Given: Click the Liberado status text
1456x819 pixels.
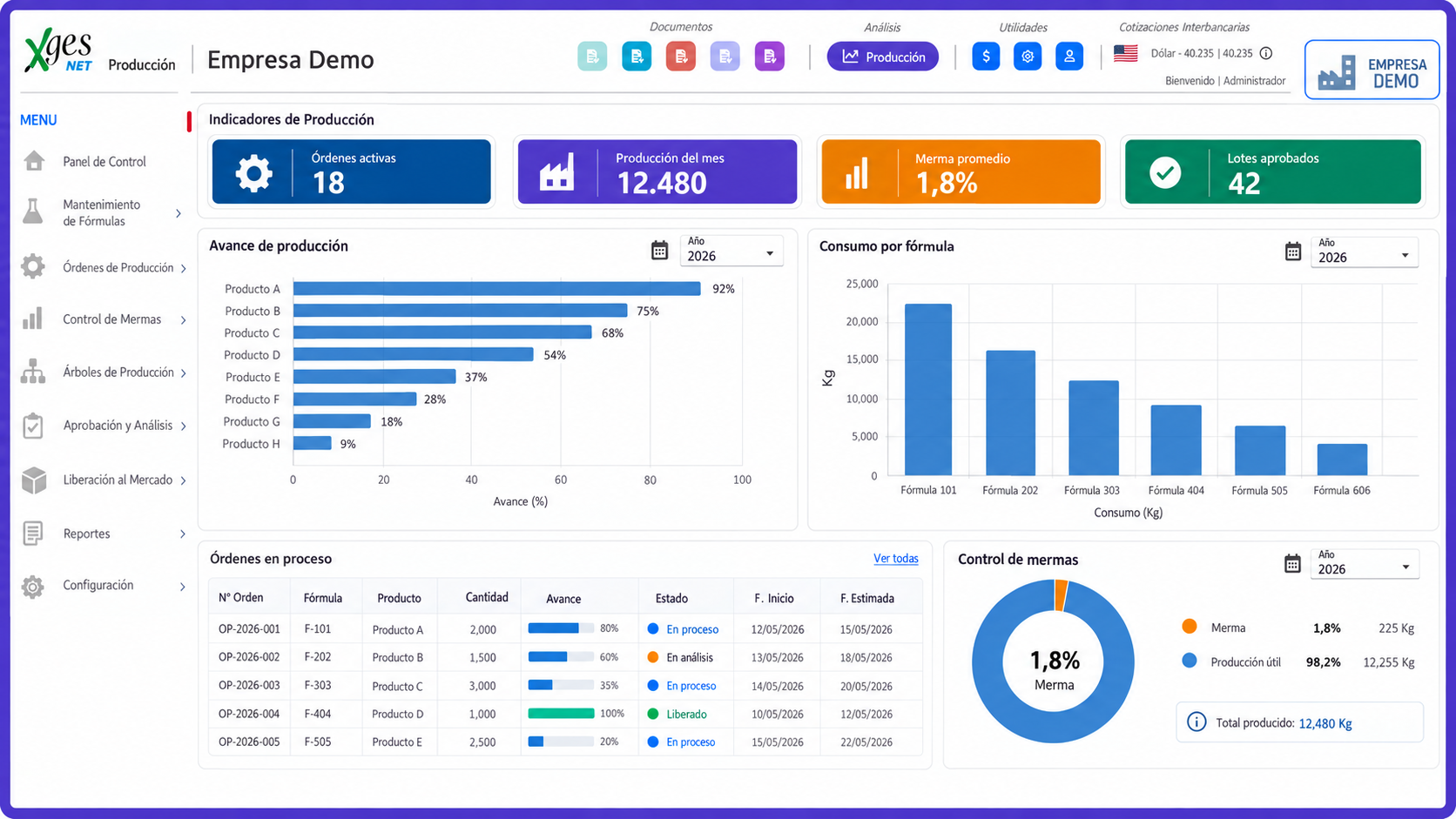Looking at the screenshot, I should coord(687,714).
